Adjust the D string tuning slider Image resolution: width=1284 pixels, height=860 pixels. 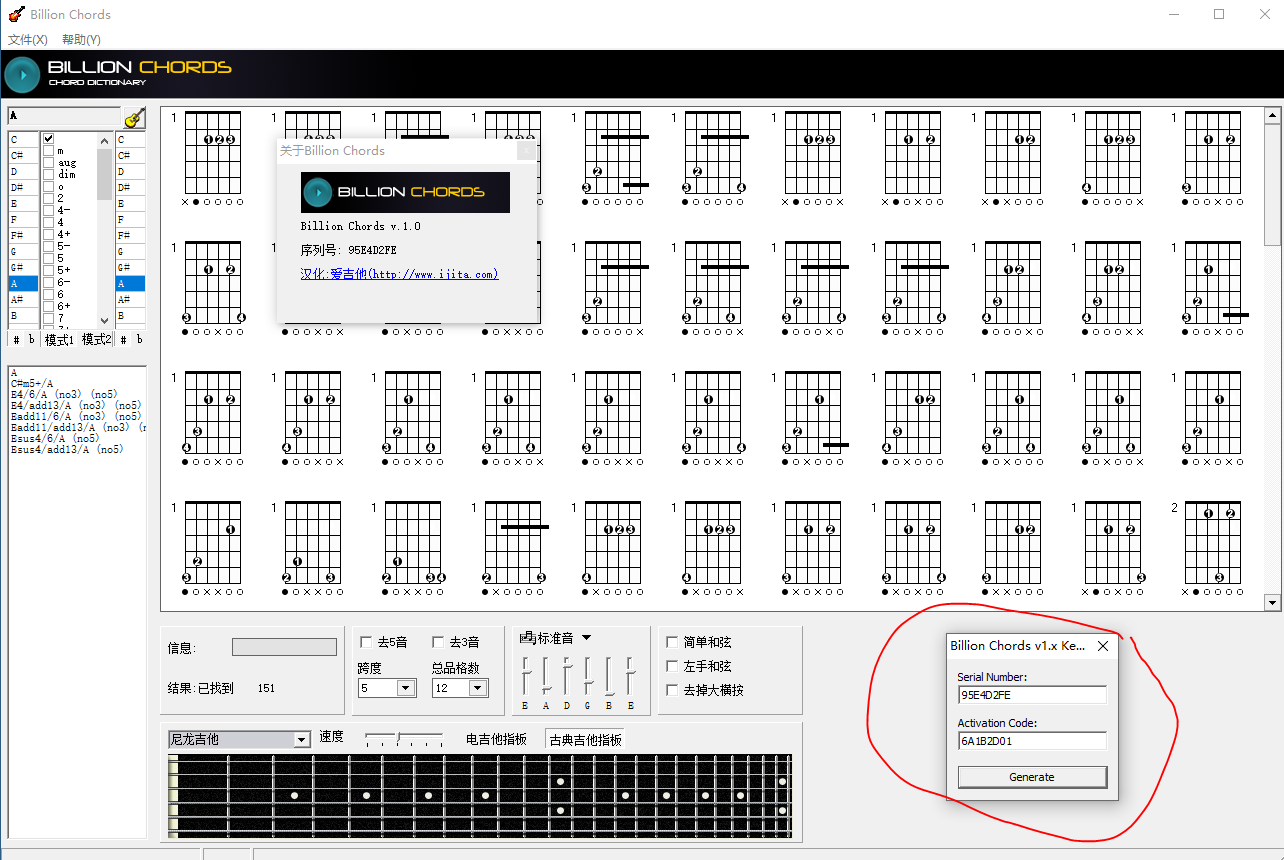click(x=567, y=676)
